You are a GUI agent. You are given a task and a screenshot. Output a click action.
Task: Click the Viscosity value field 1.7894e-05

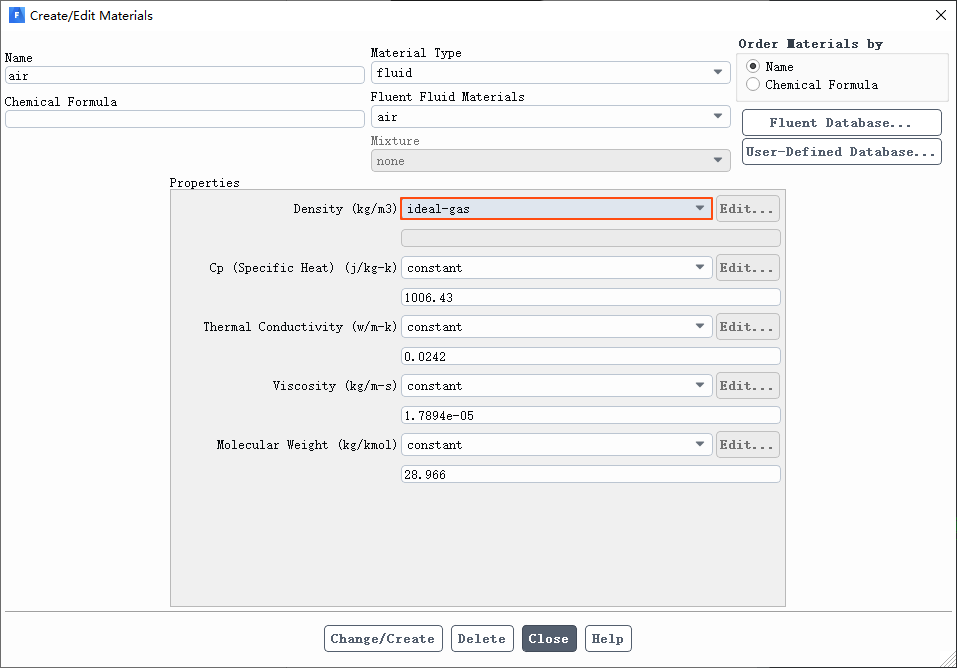click(x=590, y=415)
